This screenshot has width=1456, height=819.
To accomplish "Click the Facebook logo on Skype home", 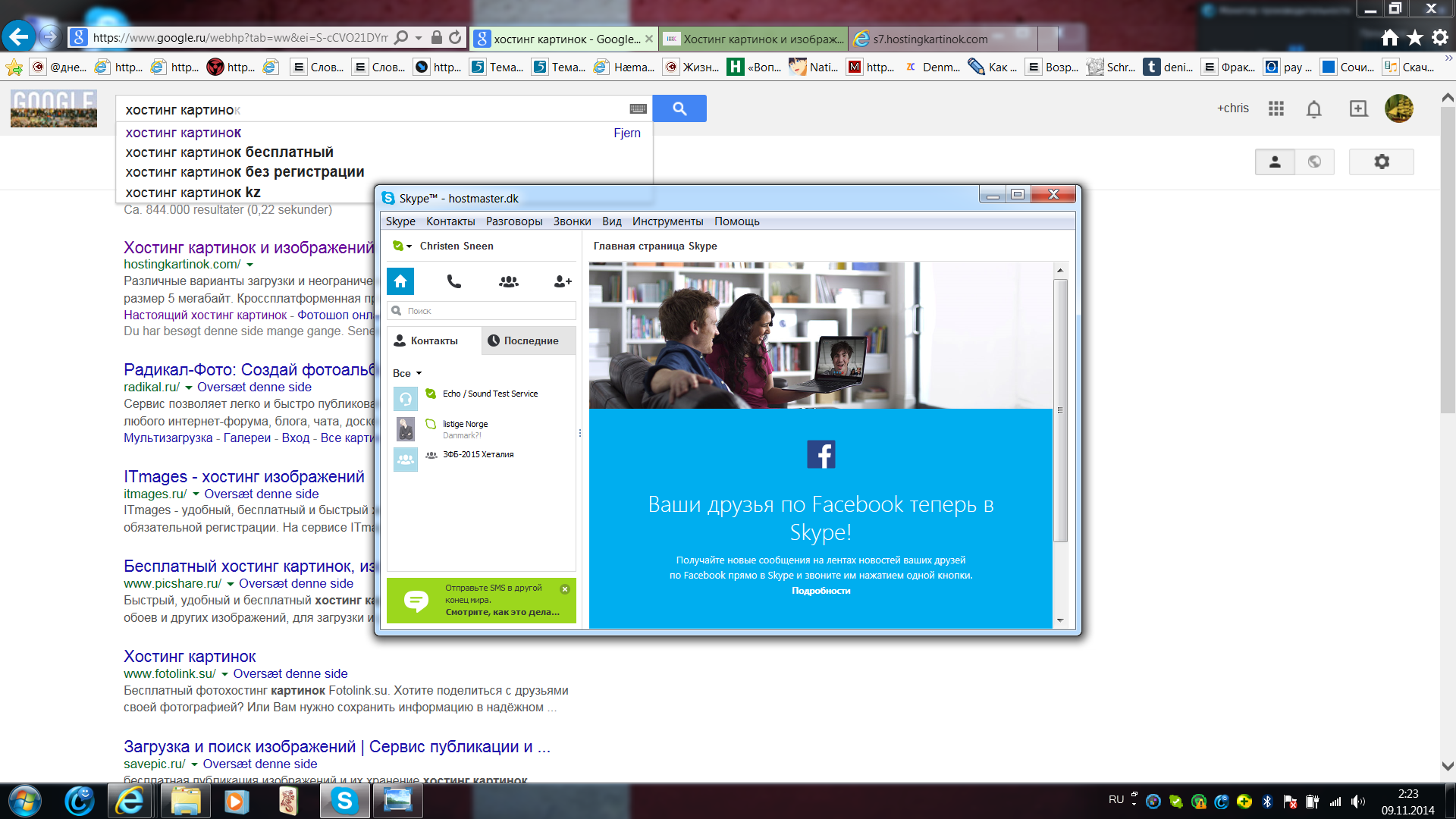I will click(x=821, y=454).
